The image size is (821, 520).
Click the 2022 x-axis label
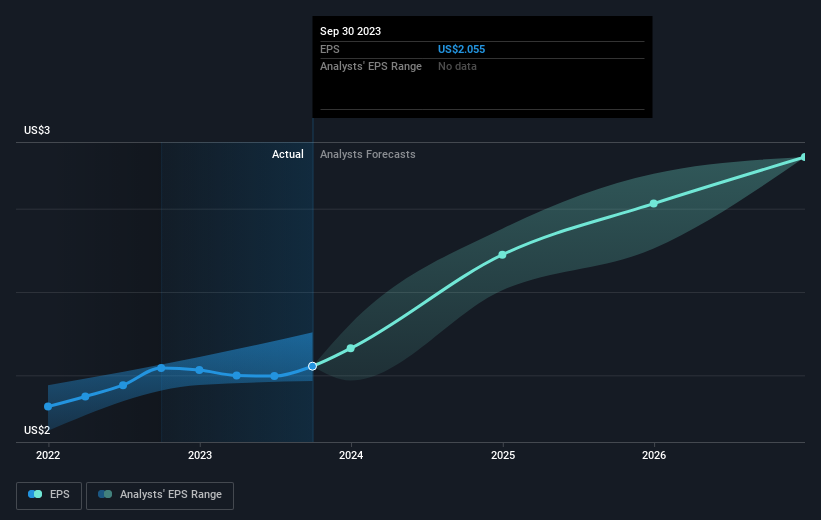pos(48,455)
